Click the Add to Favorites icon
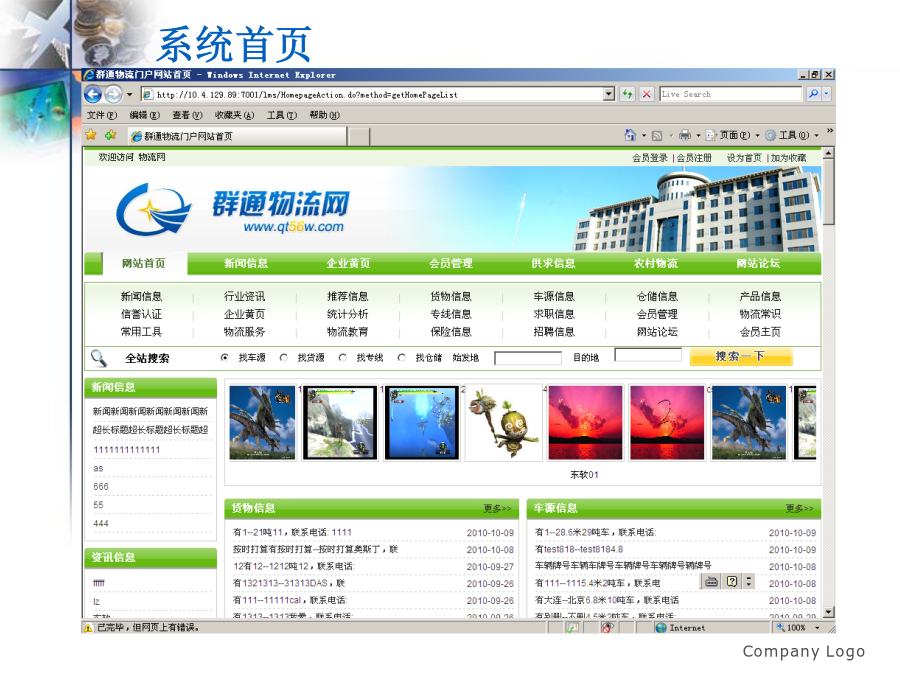The image size is (900, 675). (x=109, y=135)
